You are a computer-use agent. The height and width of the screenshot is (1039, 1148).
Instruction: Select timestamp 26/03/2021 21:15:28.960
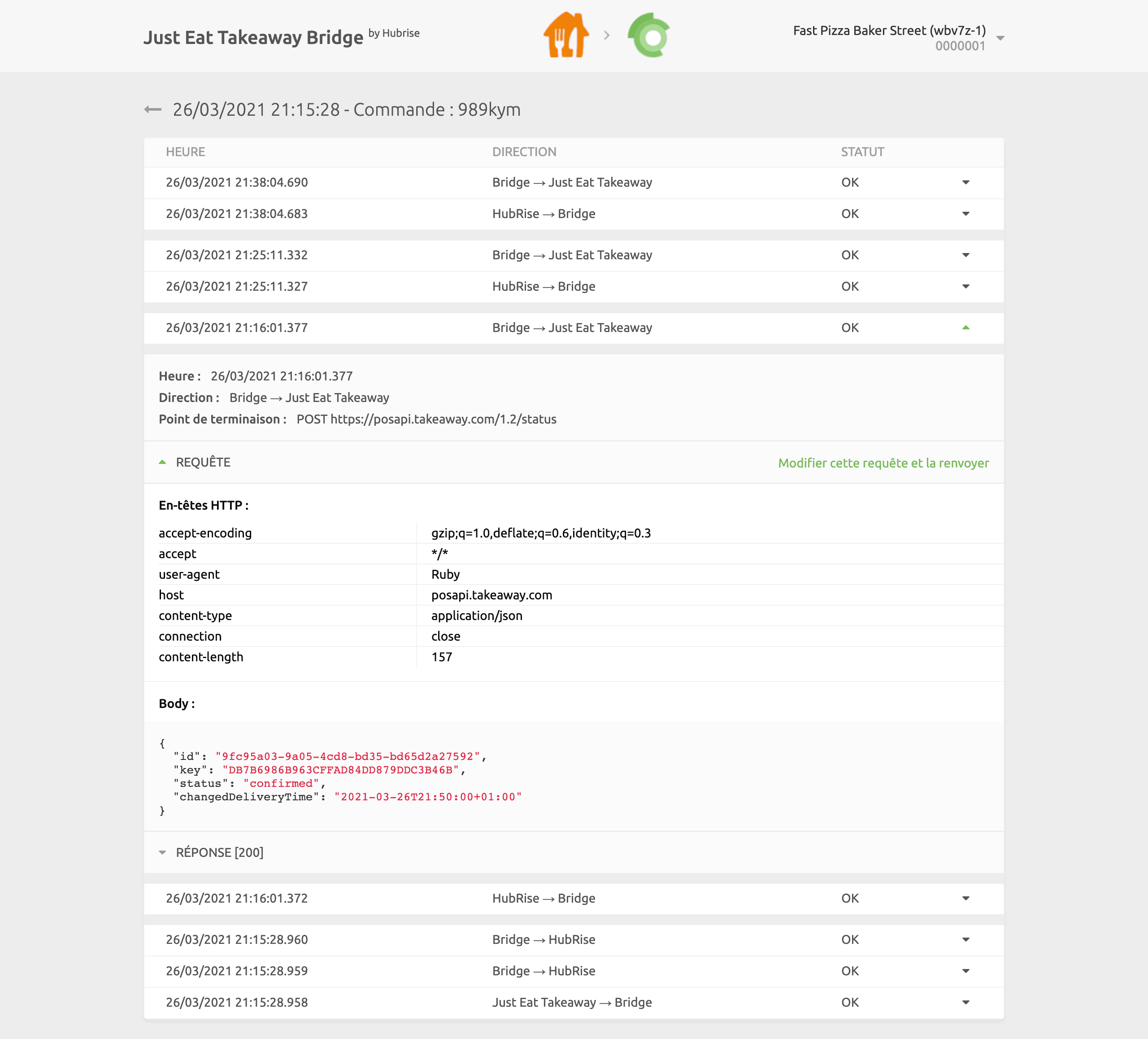point(237,939)
